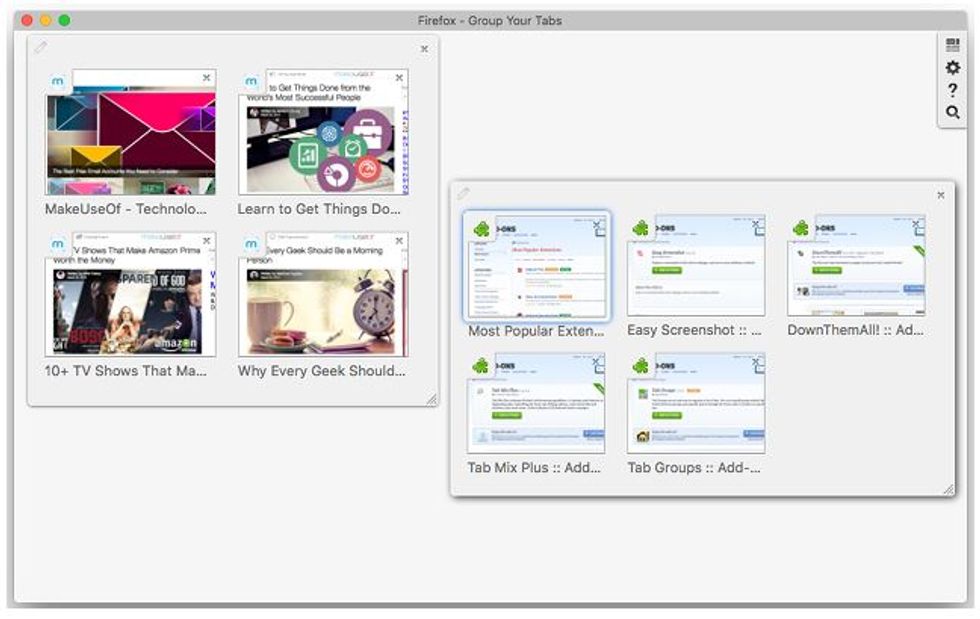Click resize handle of the MakeUseOf group
Screen dimensions: 980x619
(x=431, y=399)
